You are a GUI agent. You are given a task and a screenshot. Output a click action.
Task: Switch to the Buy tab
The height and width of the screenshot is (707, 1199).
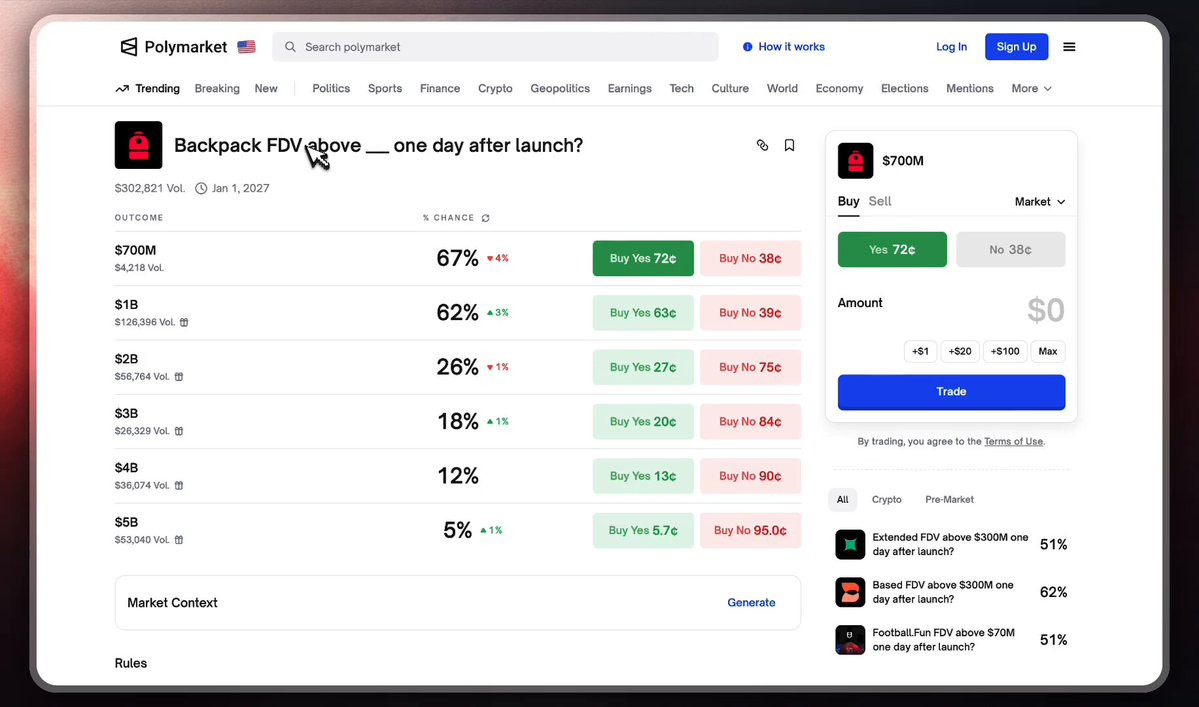(848, 201)
